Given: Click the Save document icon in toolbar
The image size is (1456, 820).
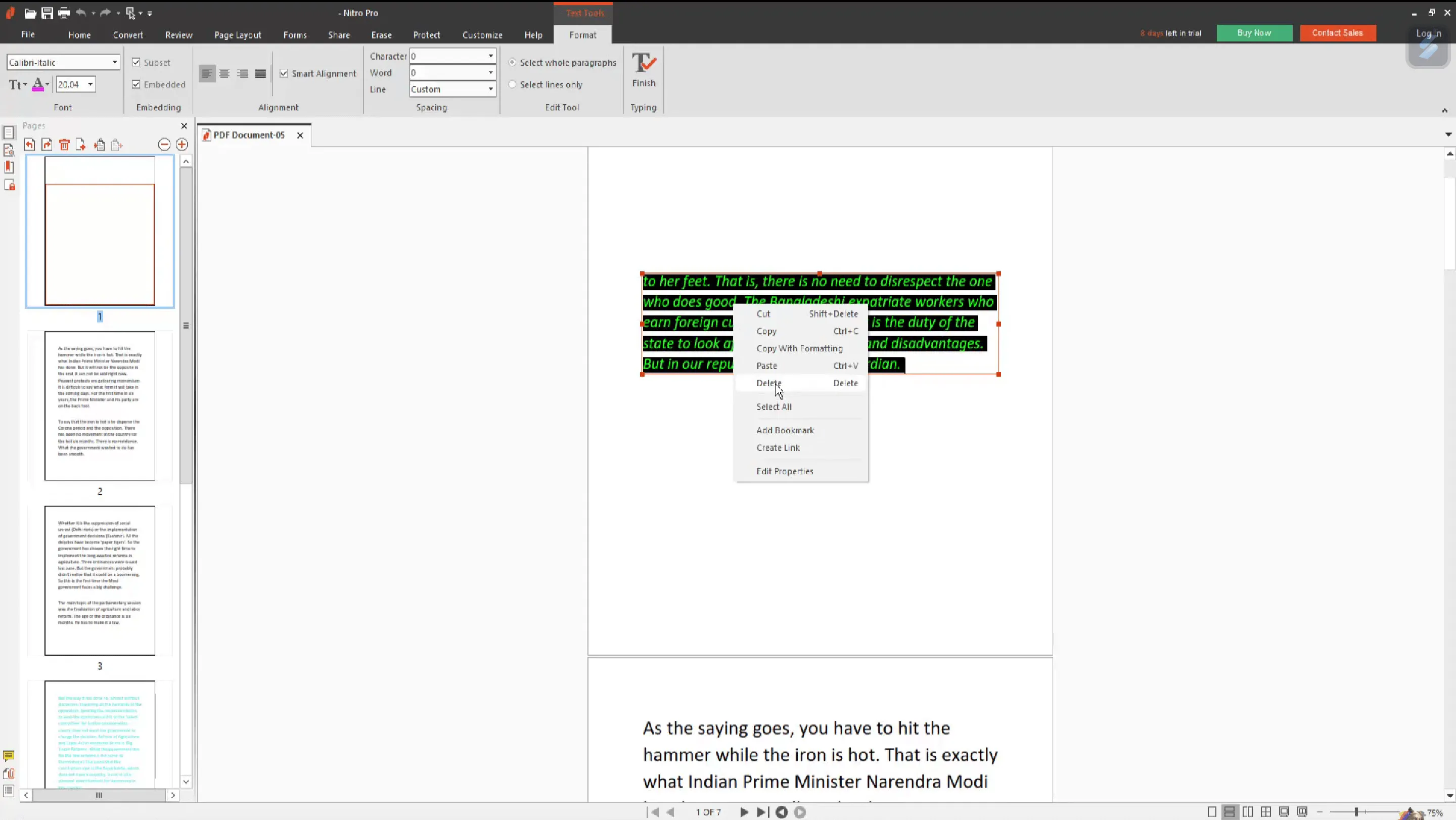Looking at the screenshot, I should (x=46, y=12).
